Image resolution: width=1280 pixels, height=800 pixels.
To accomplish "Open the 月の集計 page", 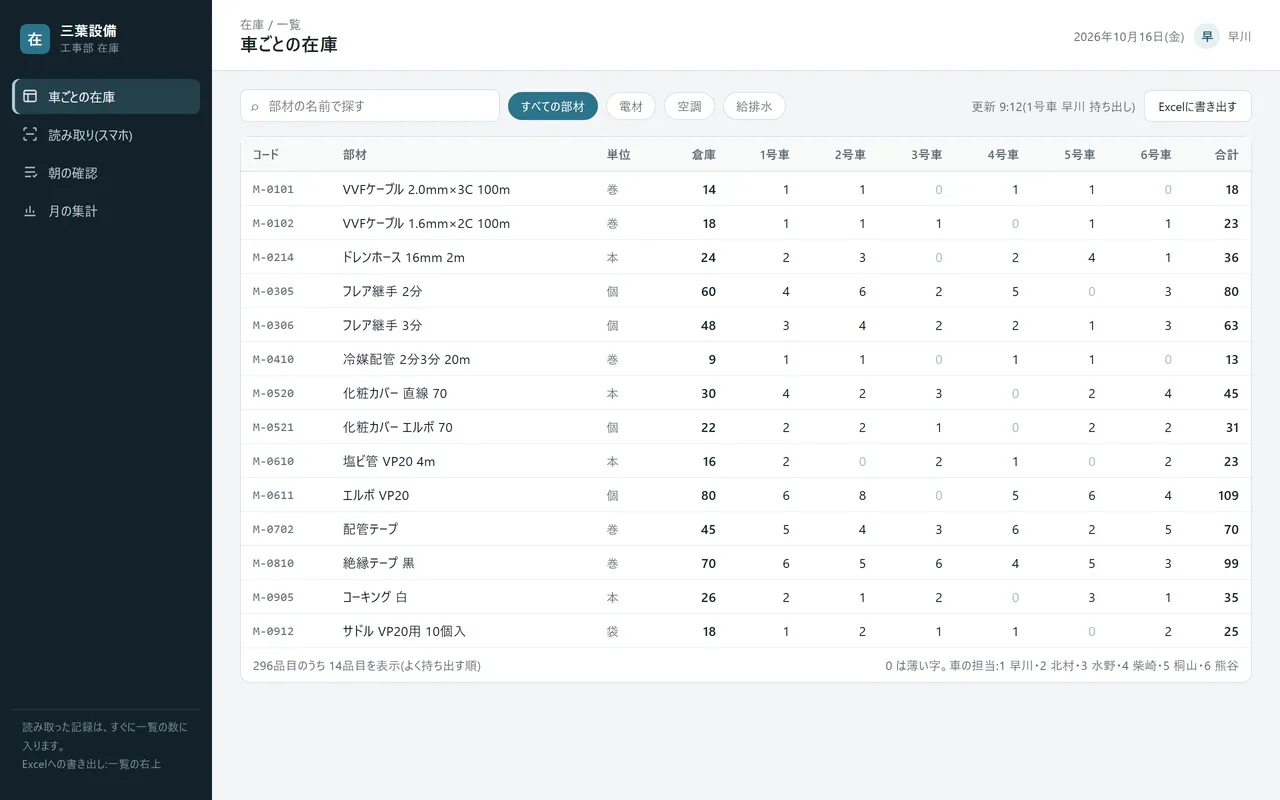I will tap(106, 211).
